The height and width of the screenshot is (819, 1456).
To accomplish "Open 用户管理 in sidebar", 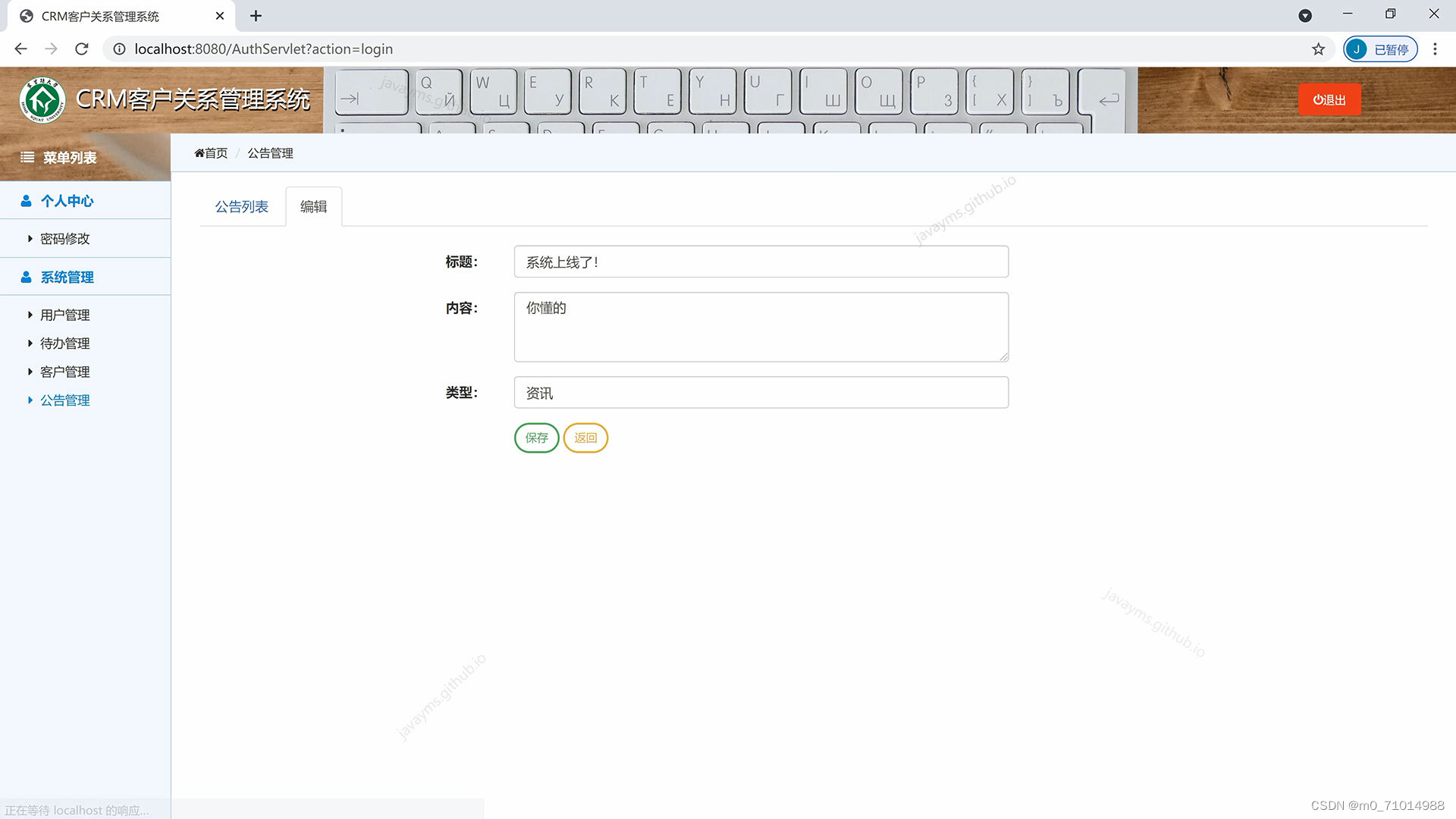I will [x=65, y=315].
